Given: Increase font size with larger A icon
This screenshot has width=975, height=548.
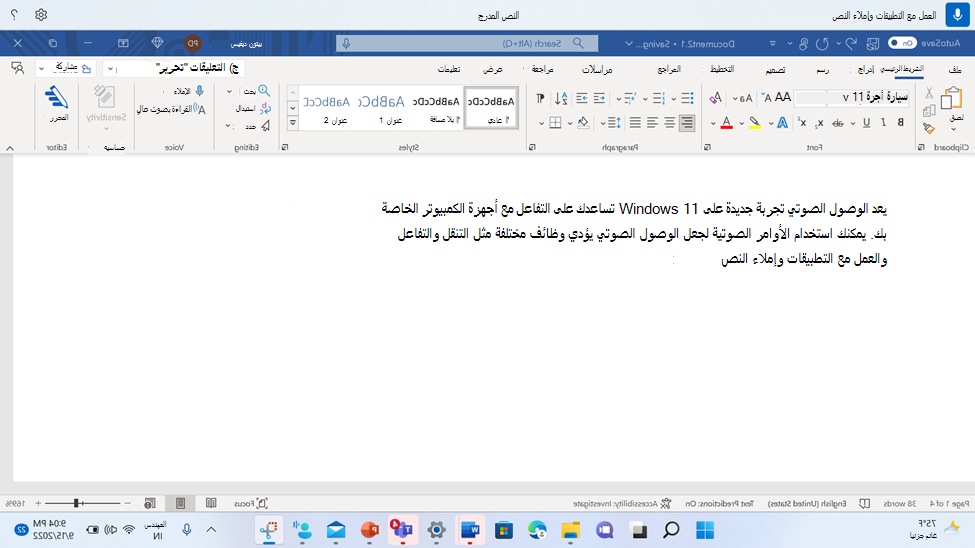Looking at the screenshot, I should pyautogui.click(x=783, y=97).
